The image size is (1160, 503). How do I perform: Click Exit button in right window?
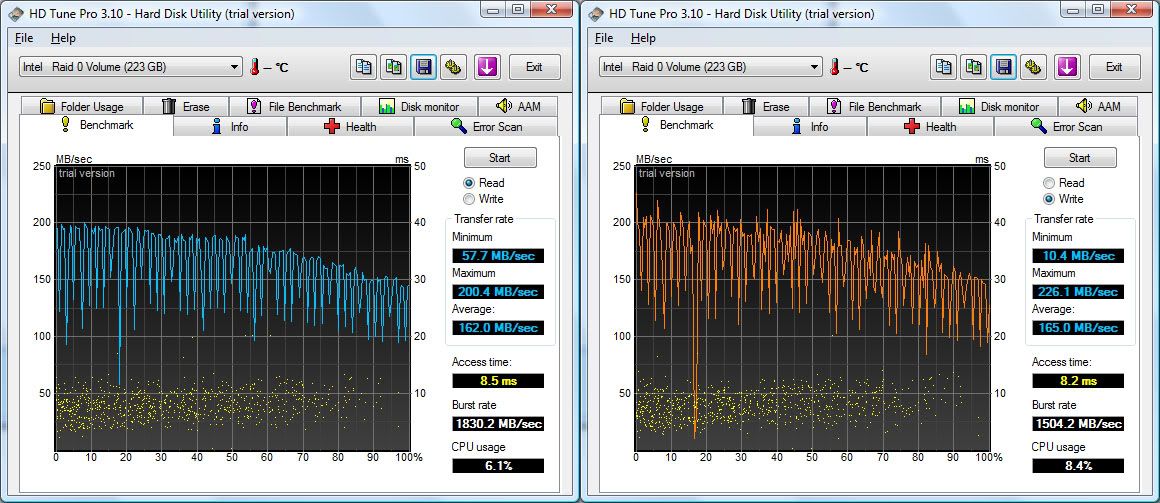(1114, 67)
